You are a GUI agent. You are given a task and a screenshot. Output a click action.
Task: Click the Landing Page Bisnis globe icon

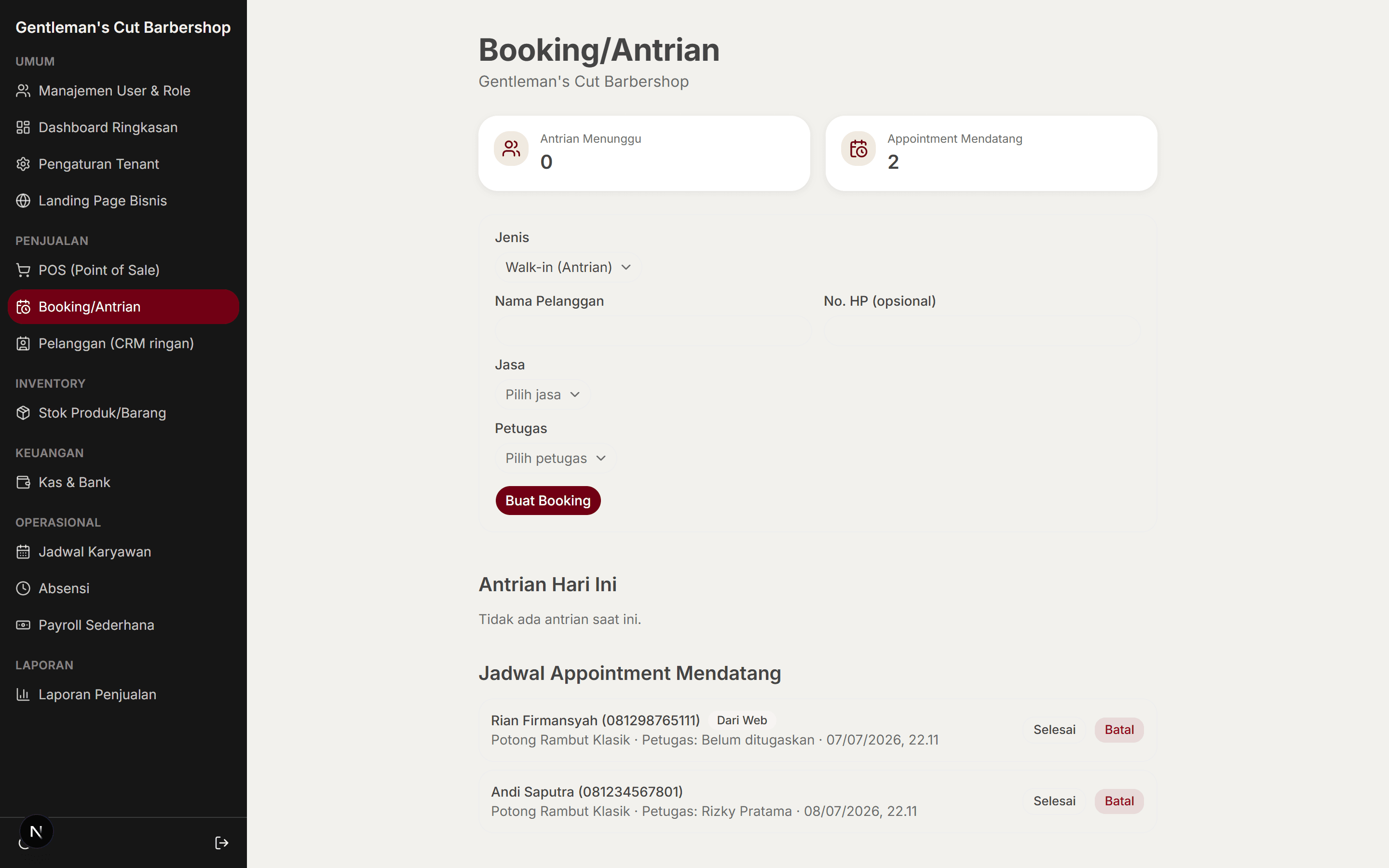[23, 201]
